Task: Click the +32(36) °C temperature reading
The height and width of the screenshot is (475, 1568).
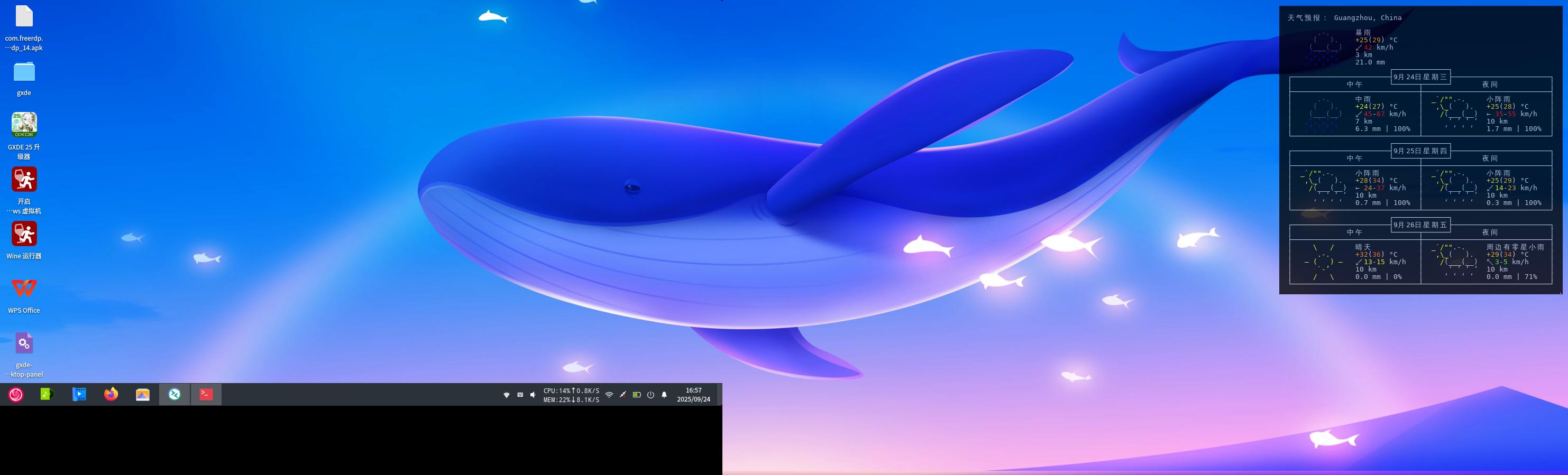Action: 1376,255
